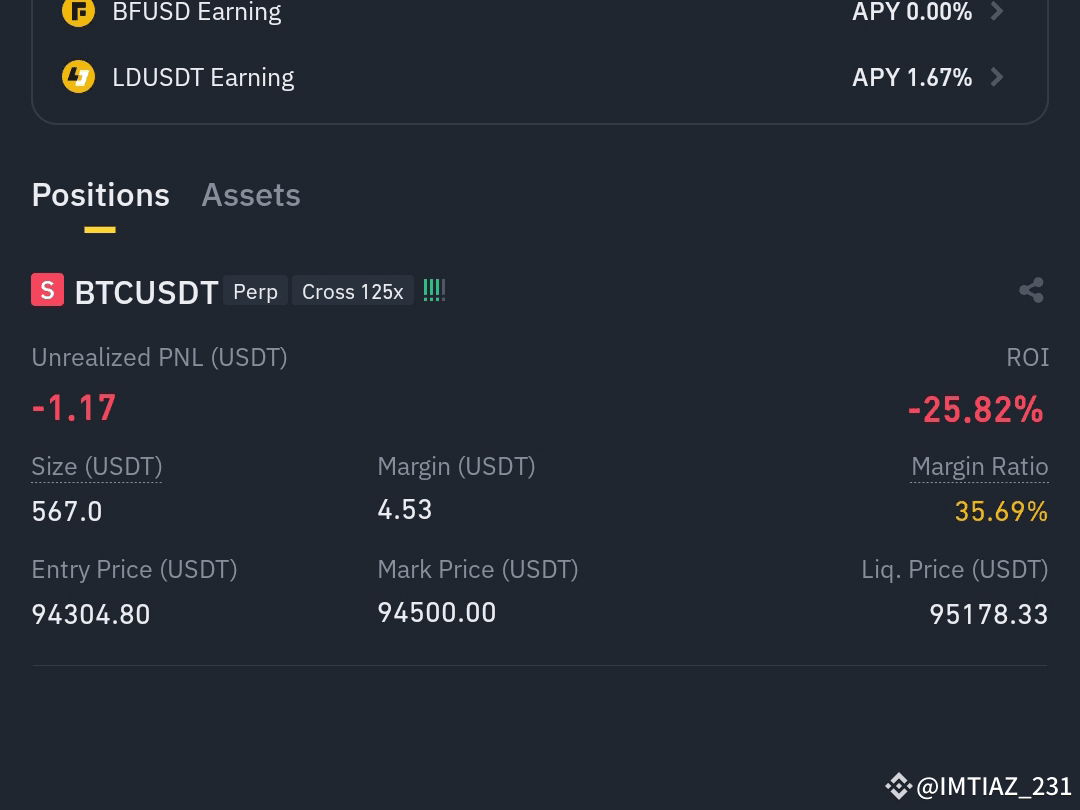Image resolution: width=1080 pixels, height=810 pixels.
Task: Click the BFUSD coin icon
Action: coord(79,12)
